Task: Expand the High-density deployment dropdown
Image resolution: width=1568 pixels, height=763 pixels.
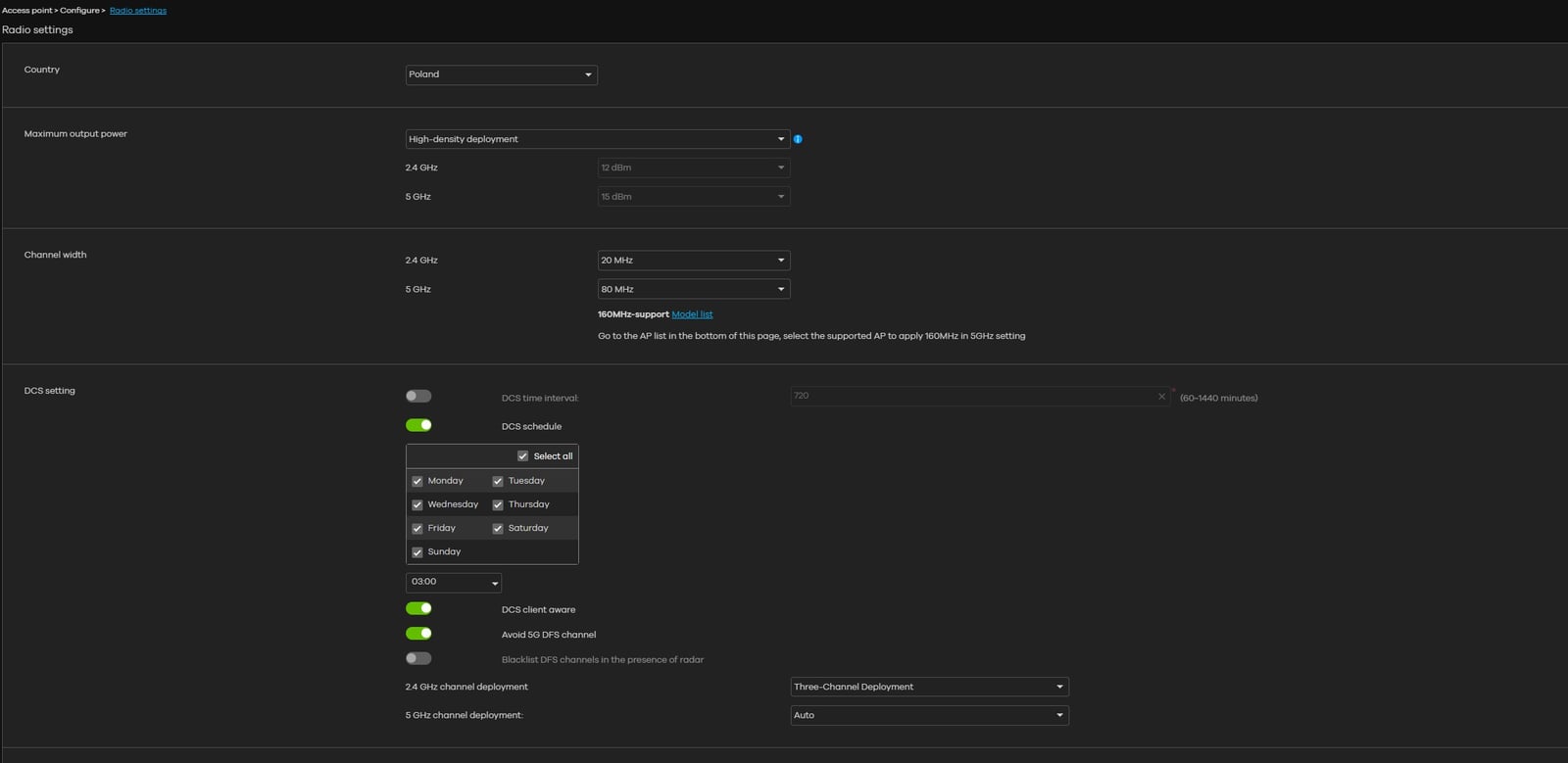Action: (x=597, y=139)
